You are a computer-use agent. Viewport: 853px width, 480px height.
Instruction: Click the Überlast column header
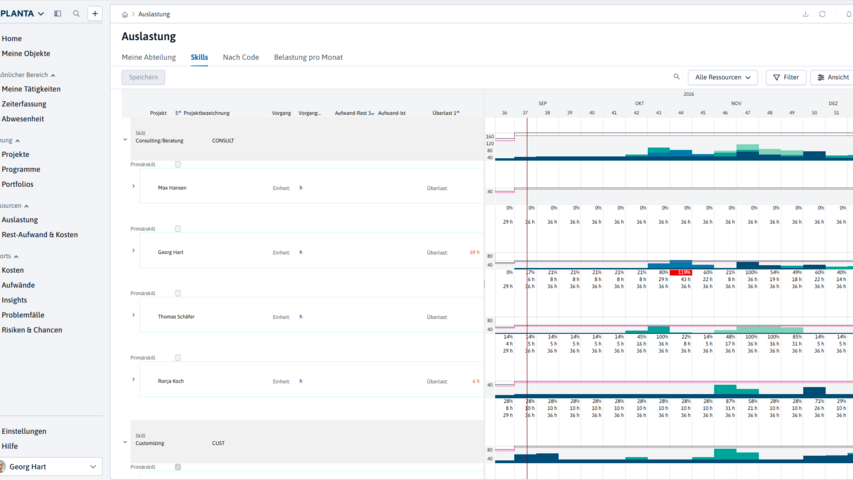click(445, 113)
